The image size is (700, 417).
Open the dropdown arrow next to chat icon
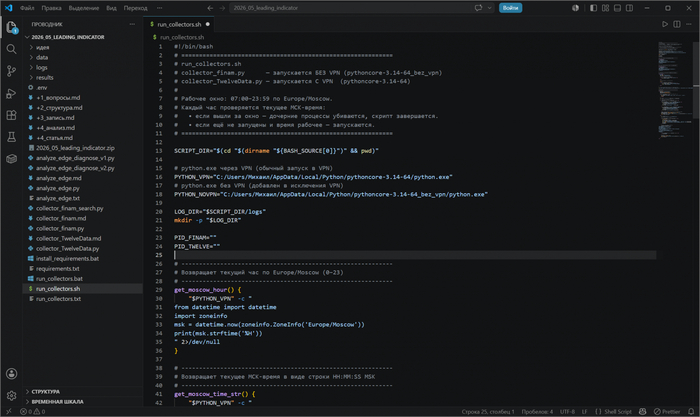pyautogui.click(x=490, y=8)
